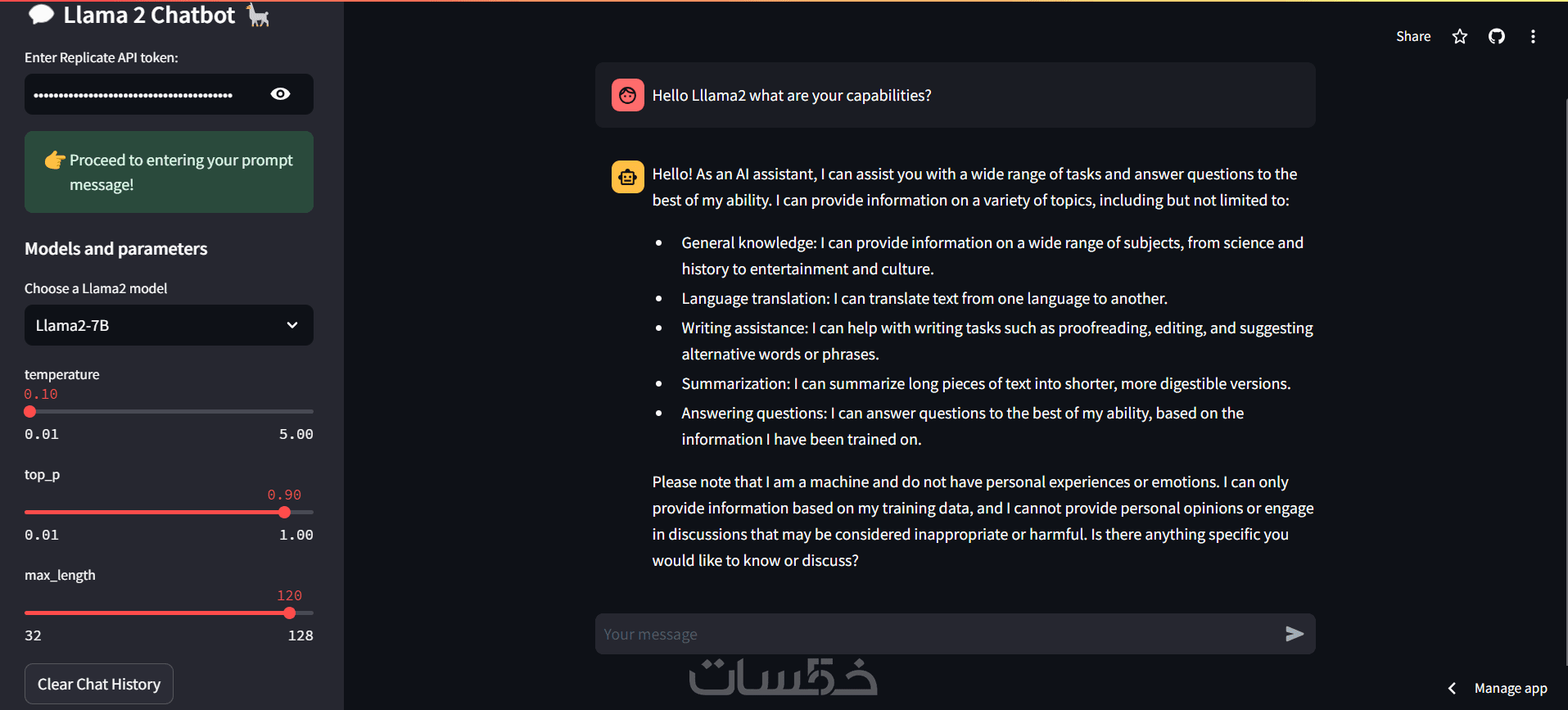Click the Share menu item

tap(1413, 37)
